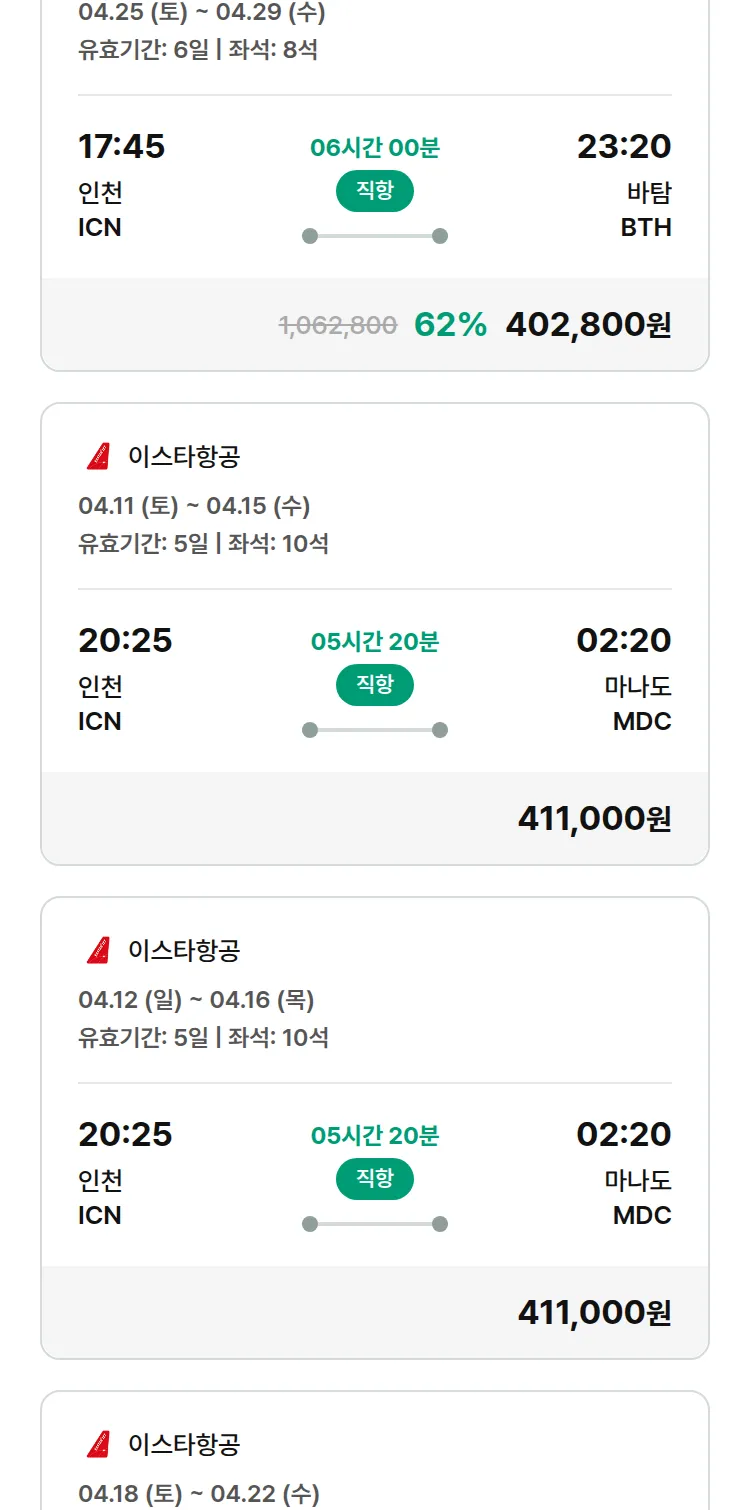
Task: Select the 402,800원 discounted Batam fare
Action: click(588, 325)
